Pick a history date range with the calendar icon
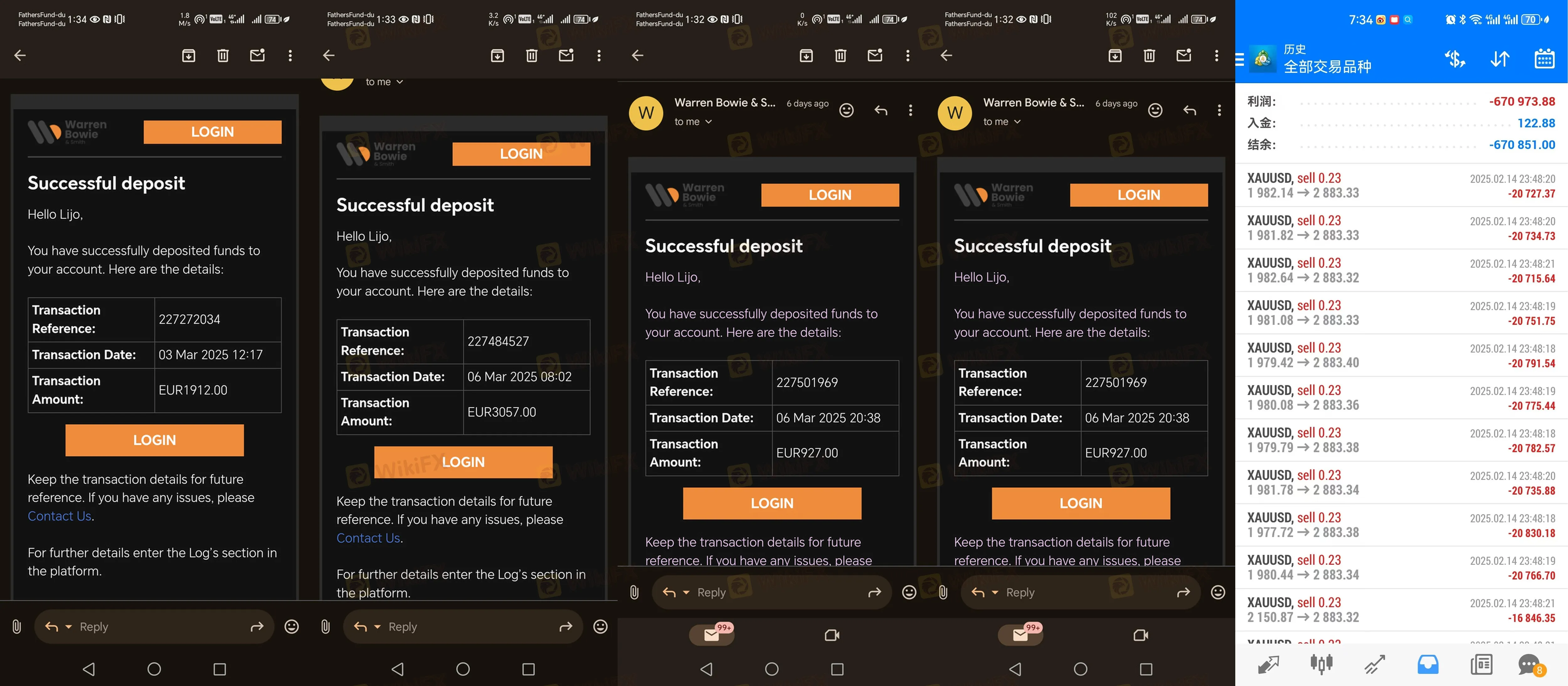This screenshot has width=1568, height=686. [1544, 59]
